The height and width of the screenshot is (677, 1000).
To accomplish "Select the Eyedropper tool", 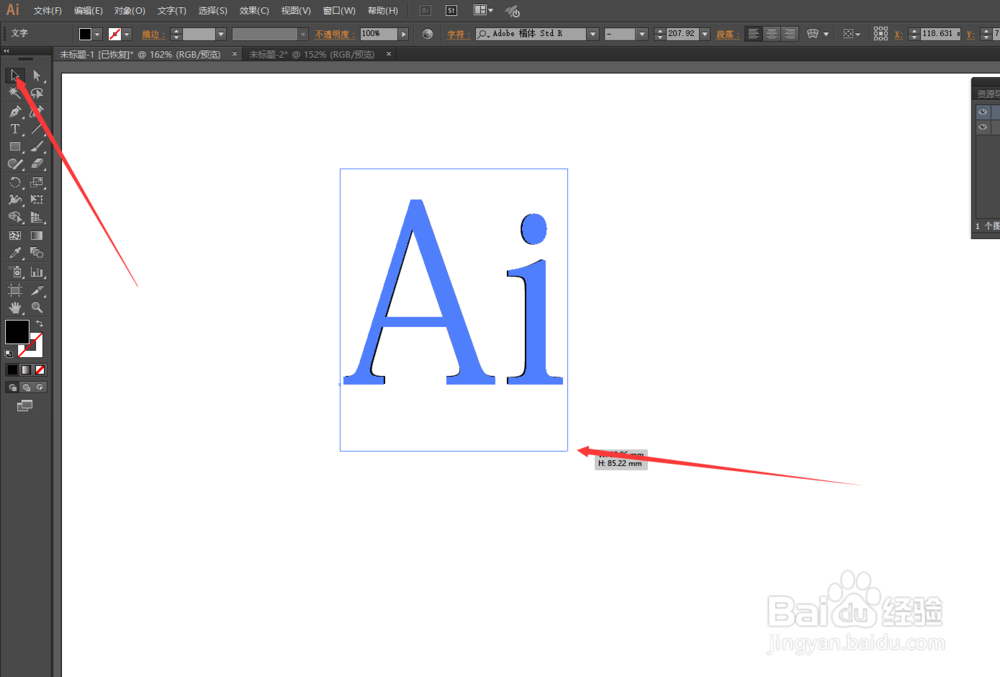I will point(15,253).
